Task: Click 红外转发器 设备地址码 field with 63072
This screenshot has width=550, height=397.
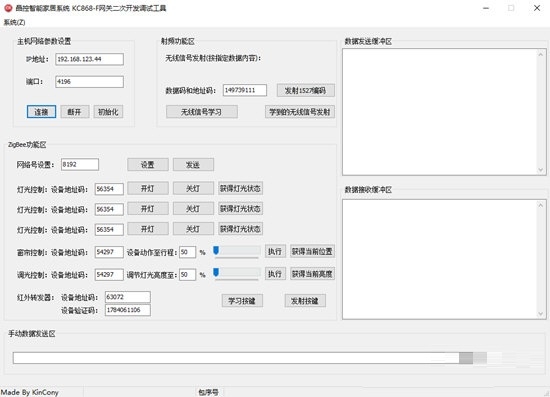Action: pos(128,297)
